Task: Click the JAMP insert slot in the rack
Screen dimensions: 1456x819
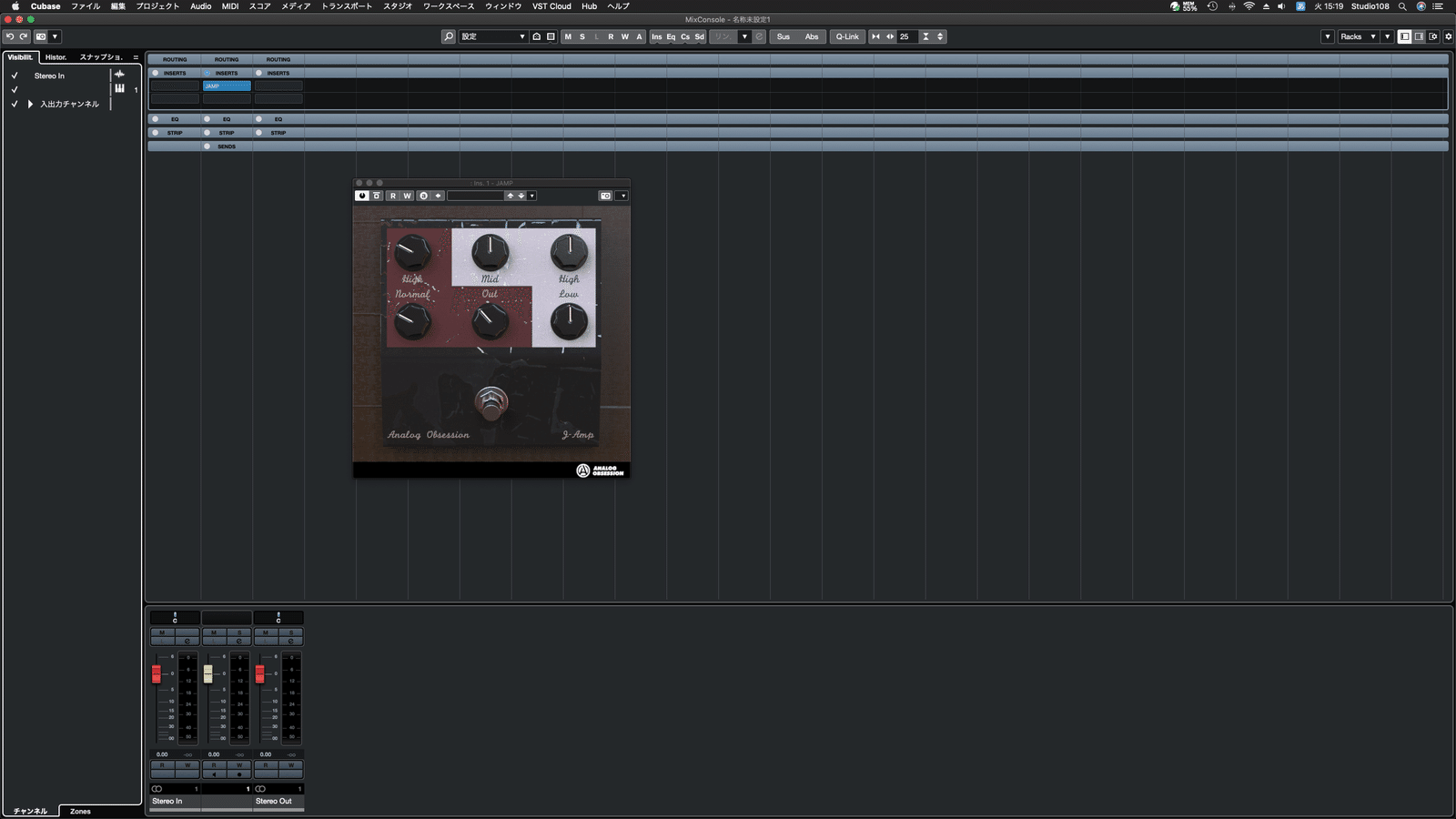Action: [227, 86]
